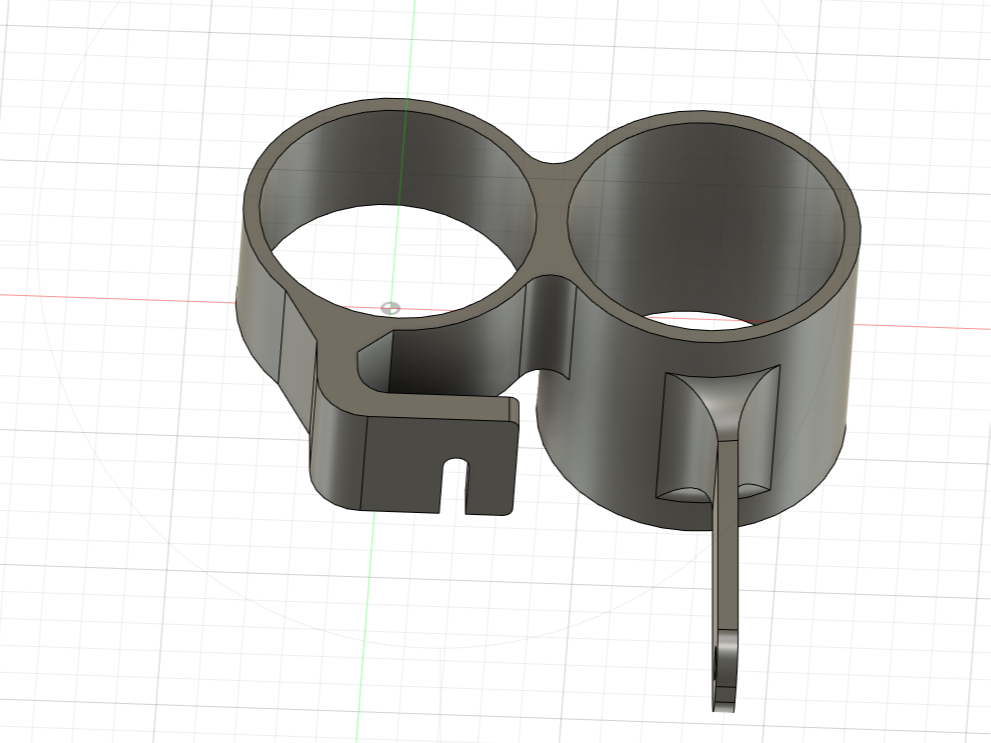Viewport: 991px width, 743px height.
Task: Select the origin point marker
Action: click(x=391, y=308)
